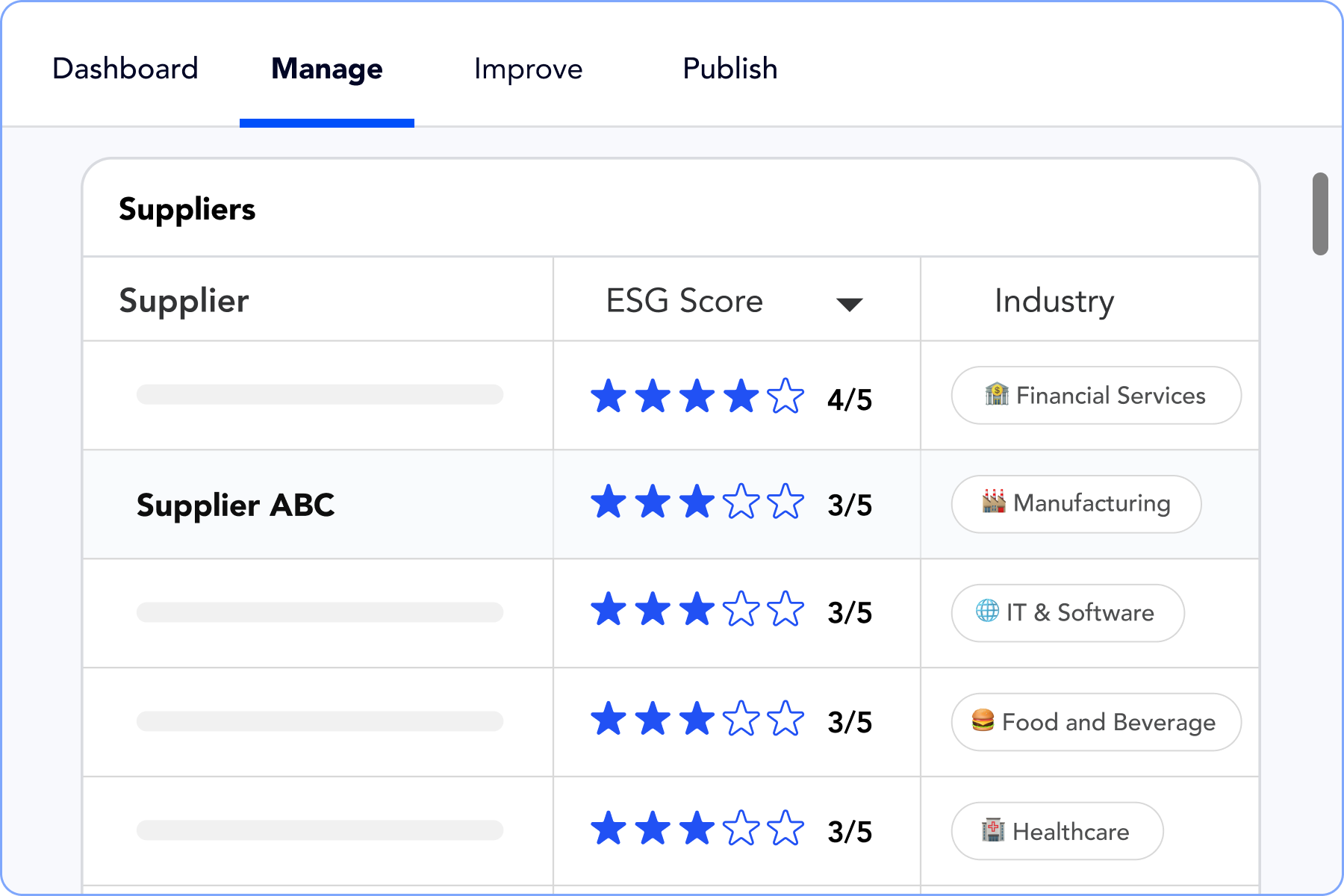Viewport: 1344px width, 896px height.
Task: Click the burger icon in Food and Beverage tag
Action: [x=983, y=721]
